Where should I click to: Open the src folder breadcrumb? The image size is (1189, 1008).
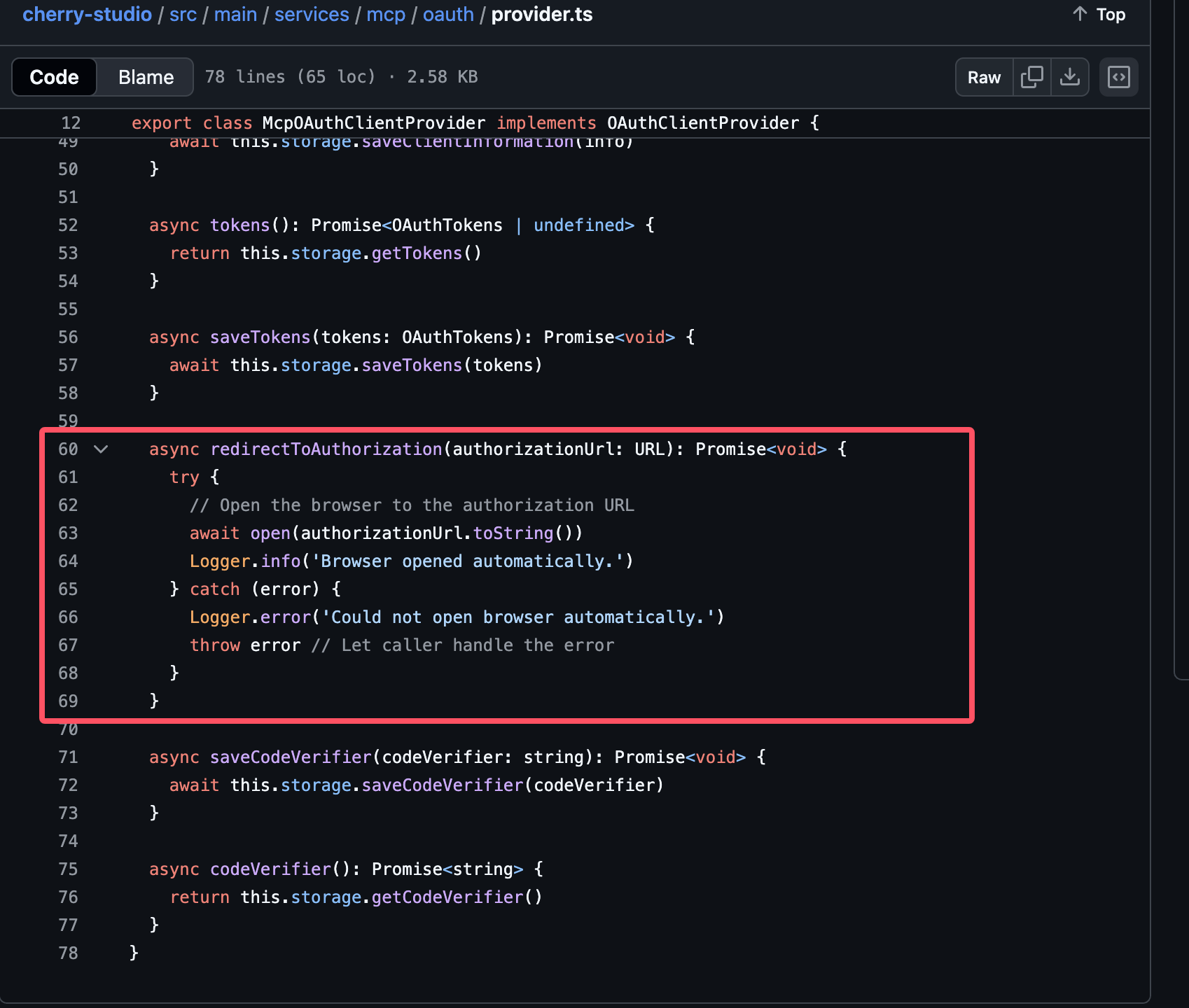(x=183, y=15)
